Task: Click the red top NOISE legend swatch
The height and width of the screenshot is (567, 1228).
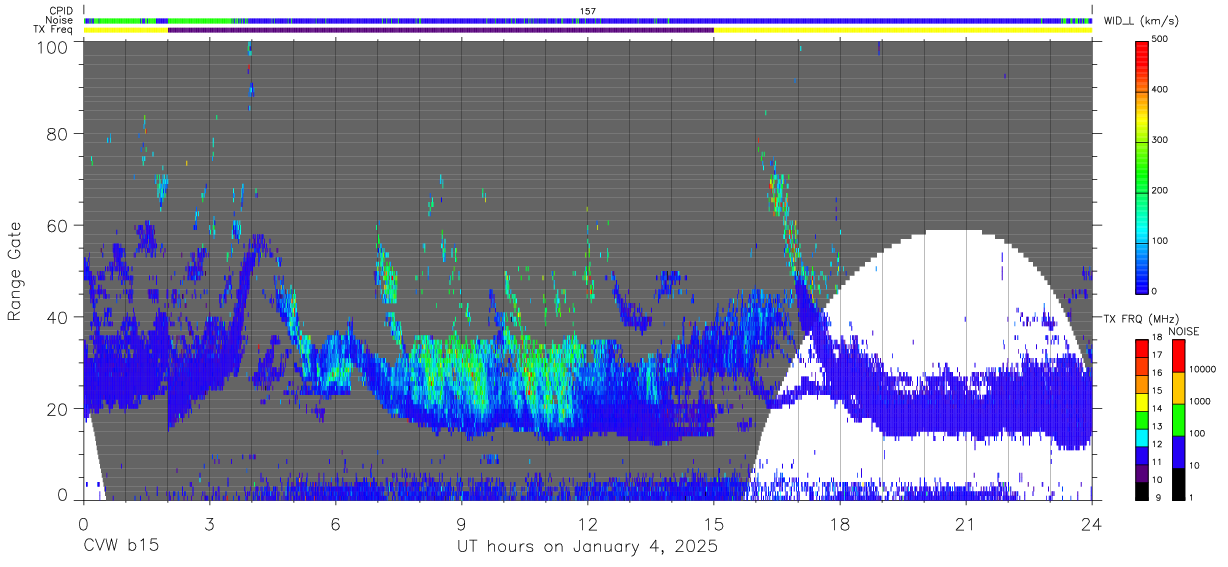Action: tap(1178, 355)
